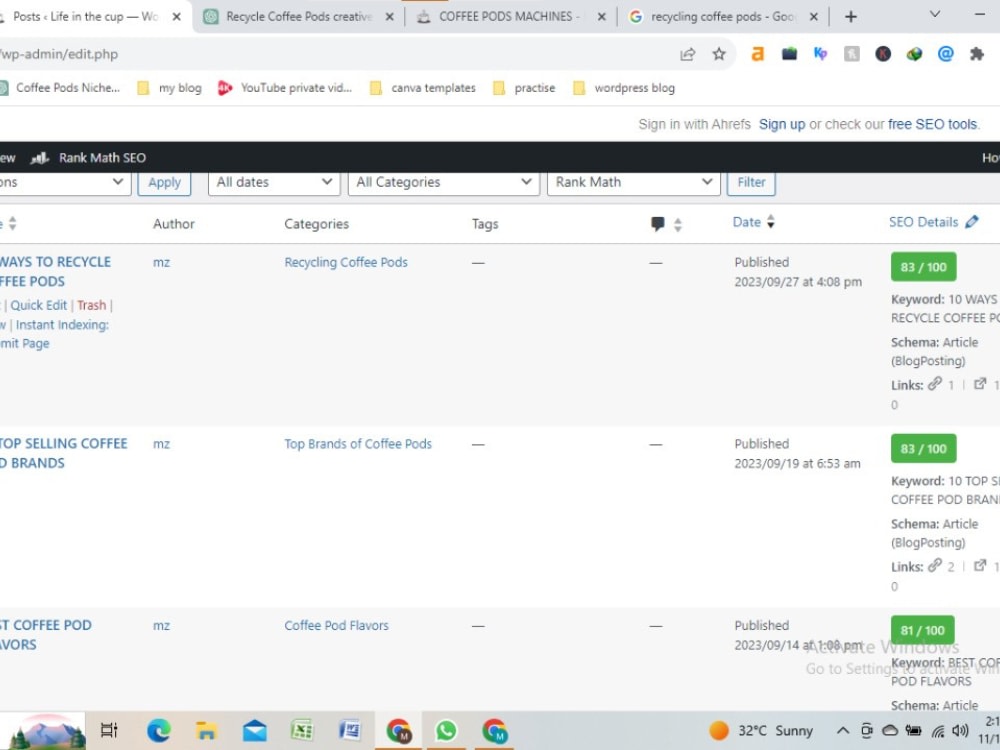Click the address bar URL field
The image size is (1000, 750).
[x=332, y=54]
